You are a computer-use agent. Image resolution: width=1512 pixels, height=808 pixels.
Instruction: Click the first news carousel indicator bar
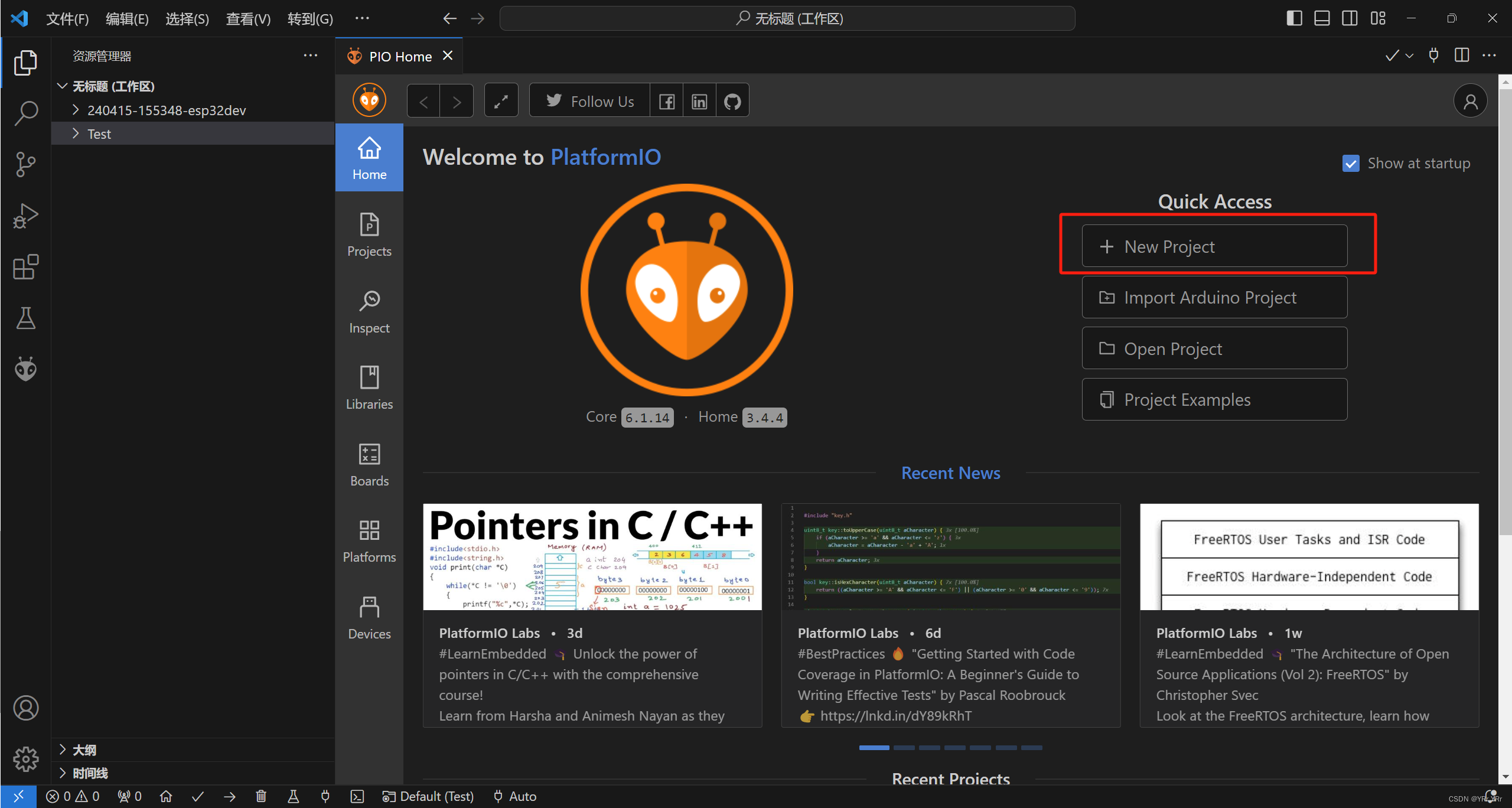[x=874, y=748]
